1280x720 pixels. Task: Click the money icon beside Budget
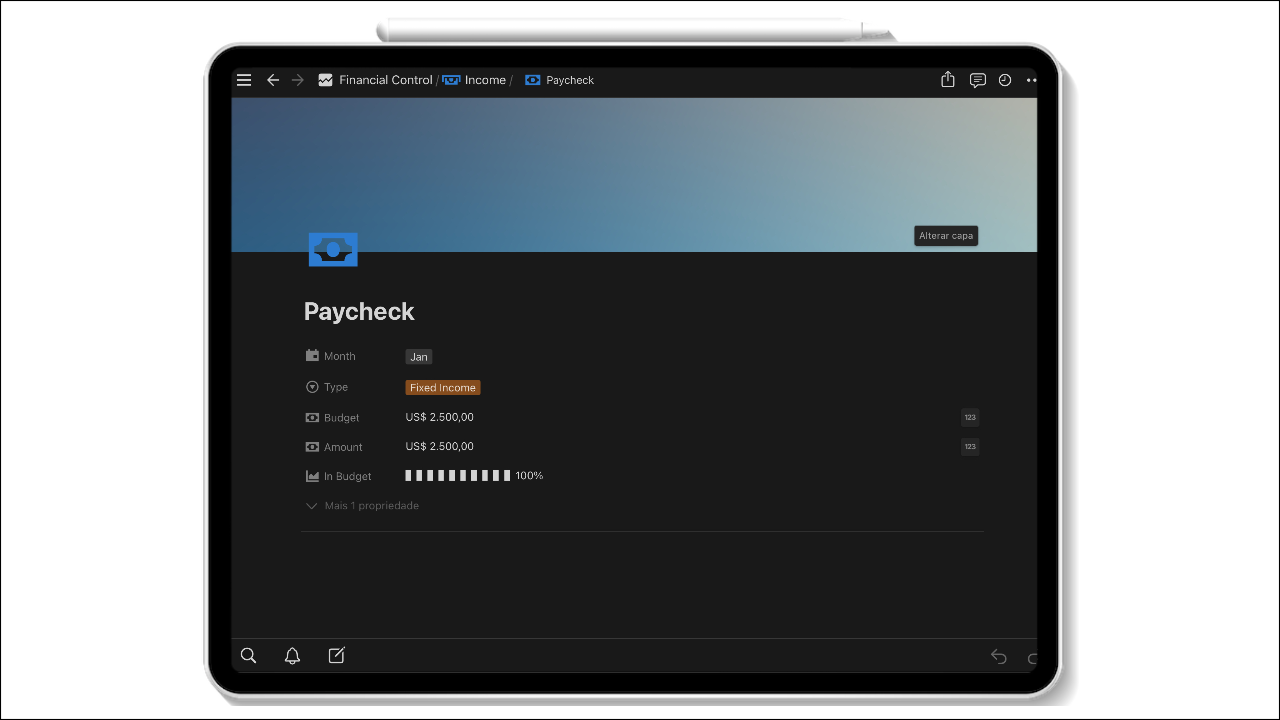click(x=312, y=418)
